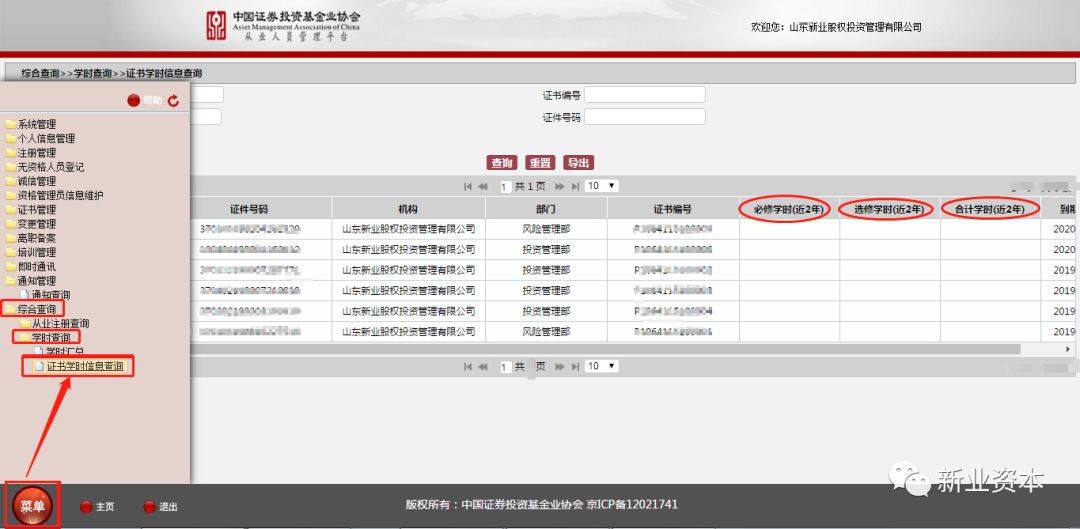Open 证书学时信息查询 page item
This screenshot has height=529, width=1080.
tap(85, 366)
